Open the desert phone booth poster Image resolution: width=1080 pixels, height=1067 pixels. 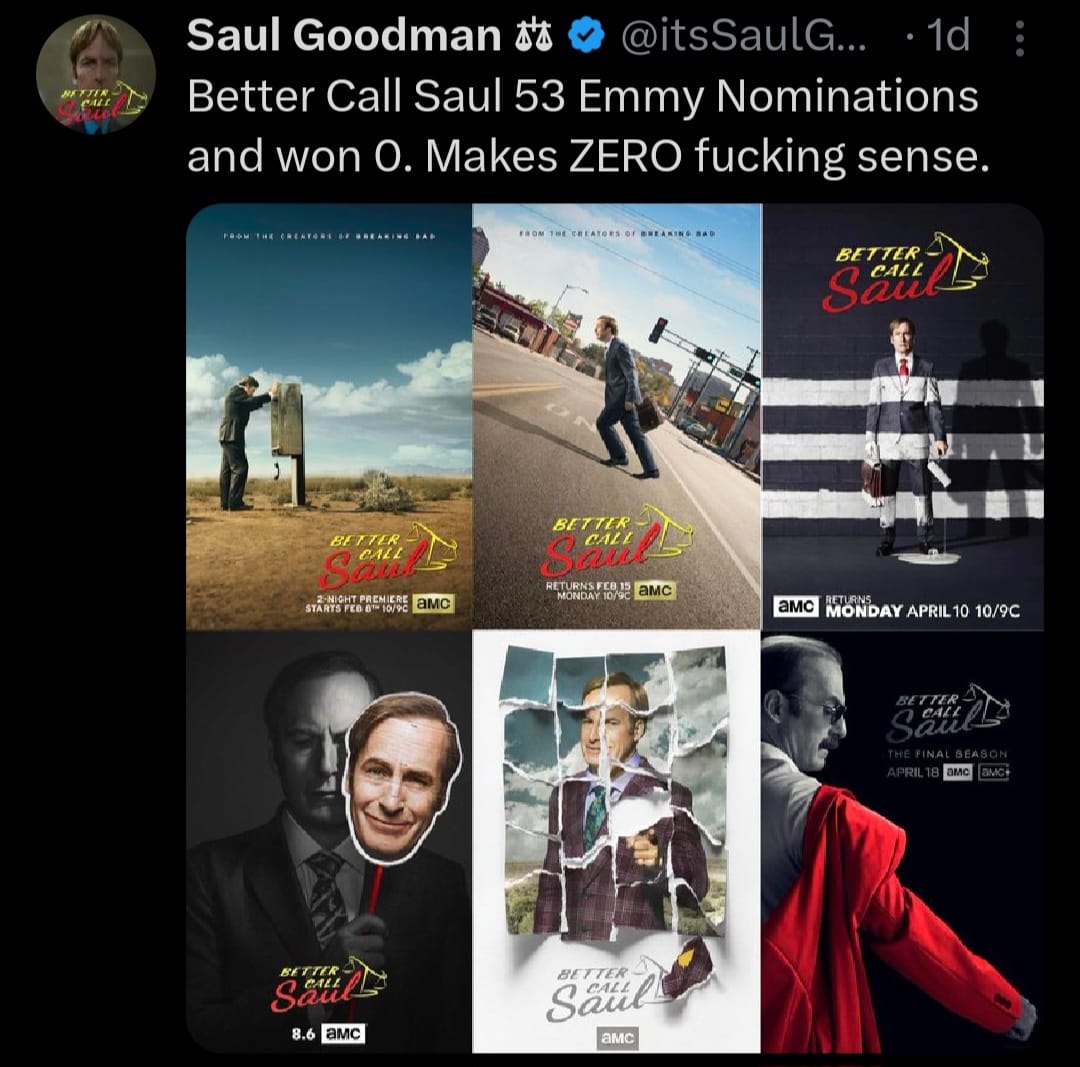tap(329, 416)
